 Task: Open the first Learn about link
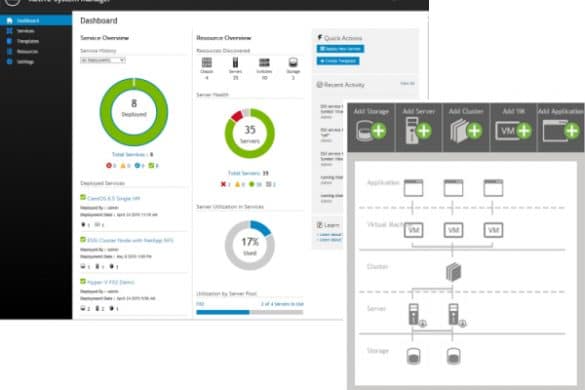(331, 235)
